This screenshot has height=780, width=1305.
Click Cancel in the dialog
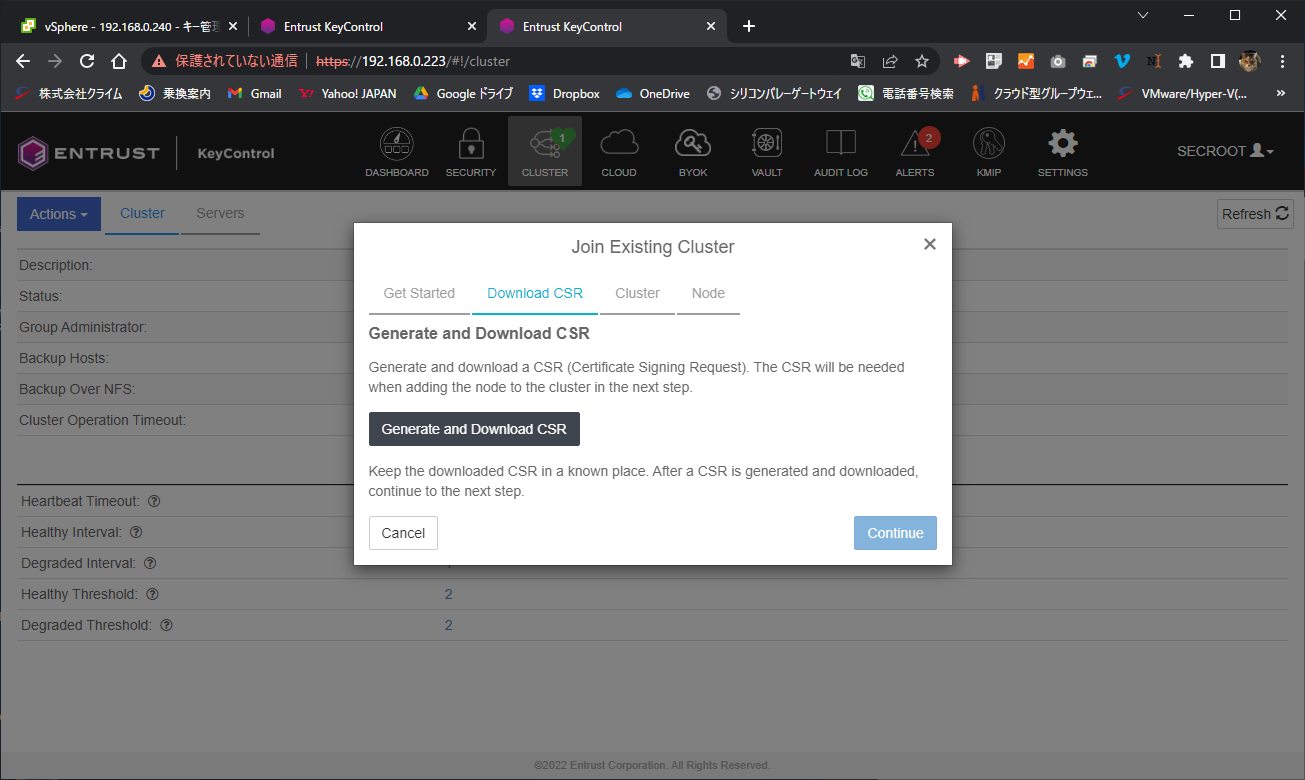[403, 533]
